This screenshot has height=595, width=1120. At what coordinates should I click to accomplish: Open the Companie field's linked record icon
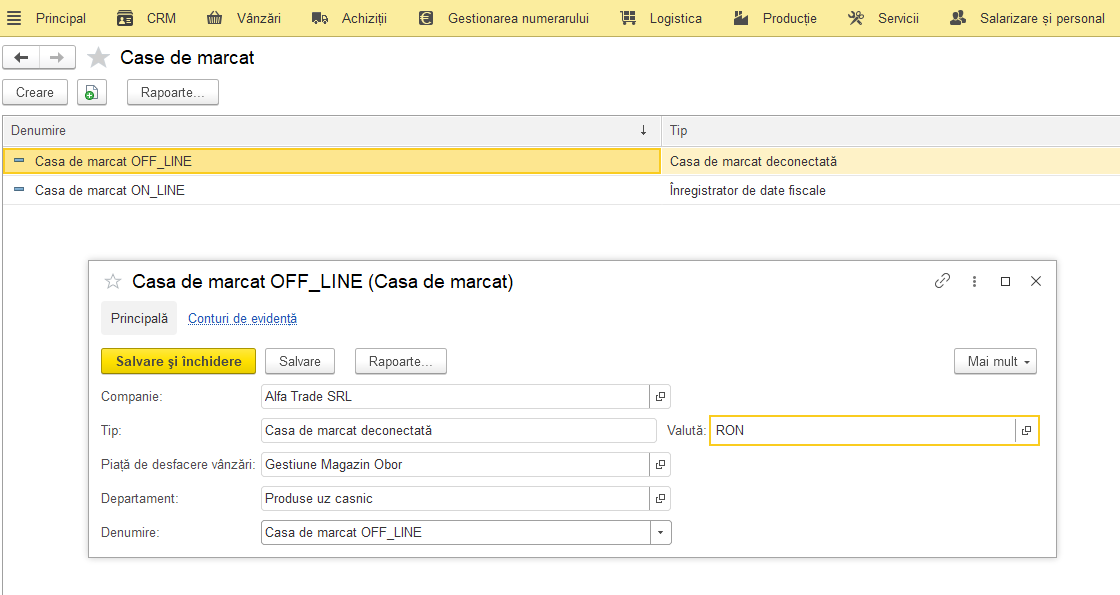(x=660, y=396)
